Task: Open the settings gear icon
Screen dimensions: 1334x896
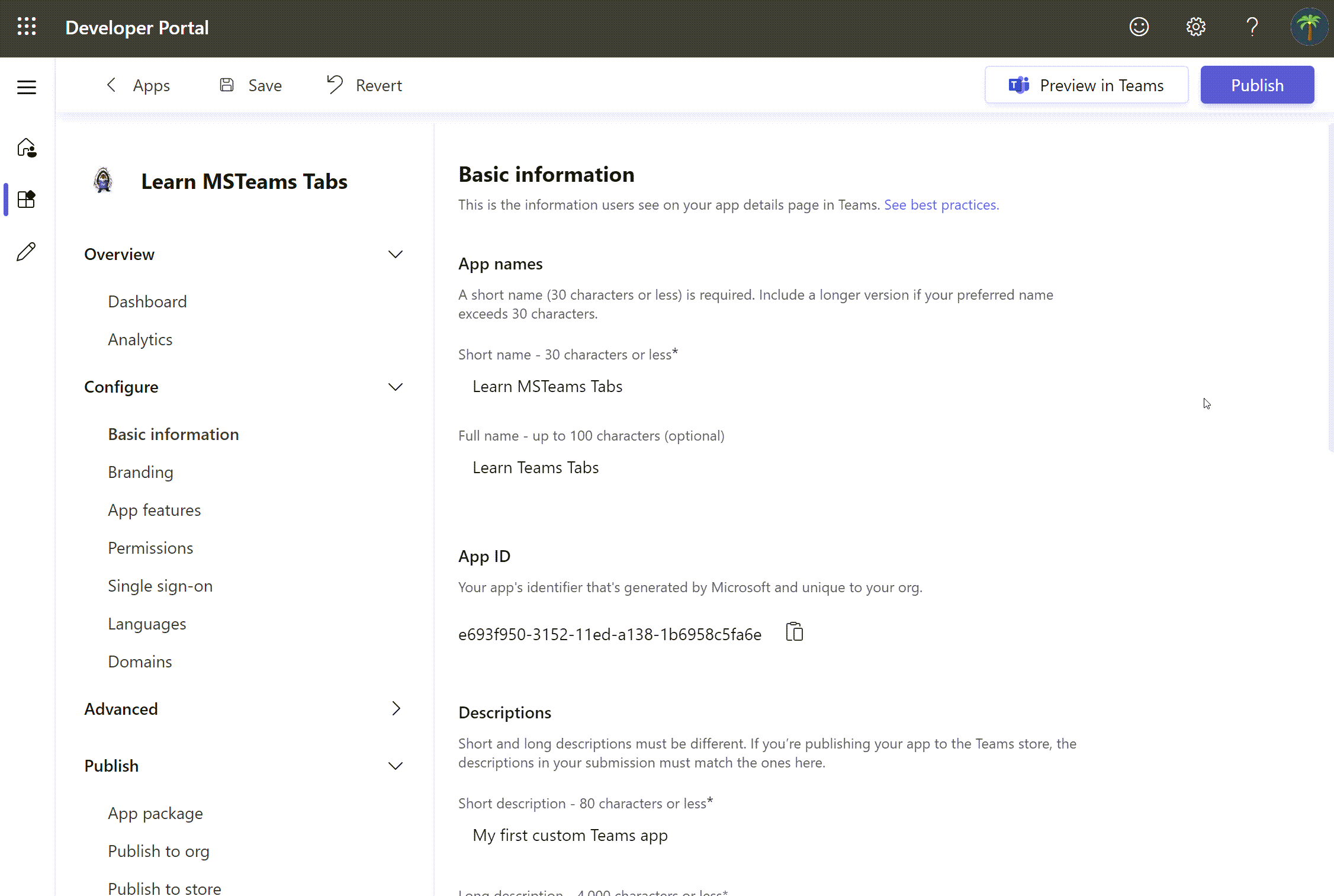Action: tap(1195, 27)
